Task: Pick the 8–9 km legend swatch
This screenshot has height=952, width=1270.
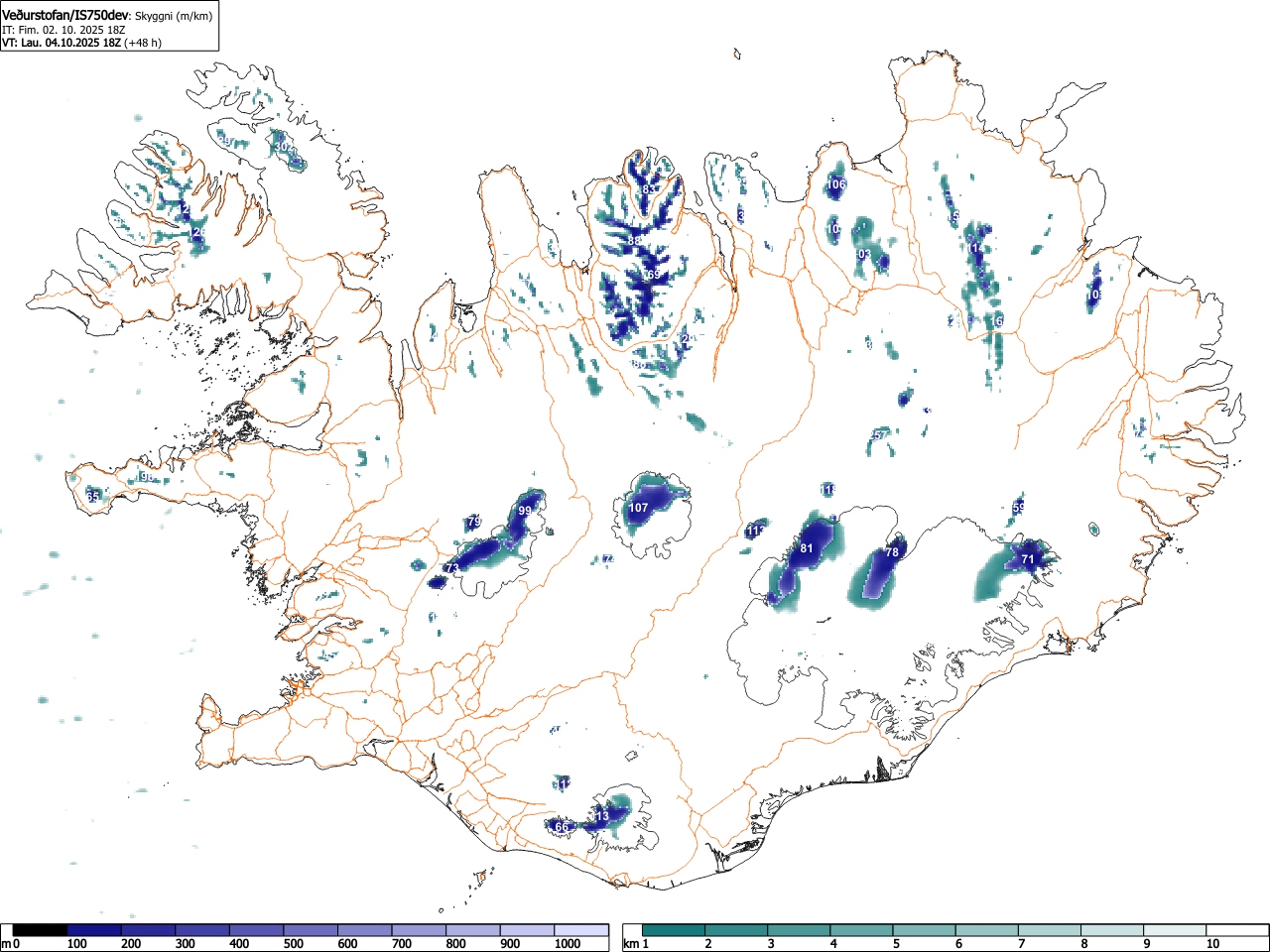Action: coord(1111,930)
